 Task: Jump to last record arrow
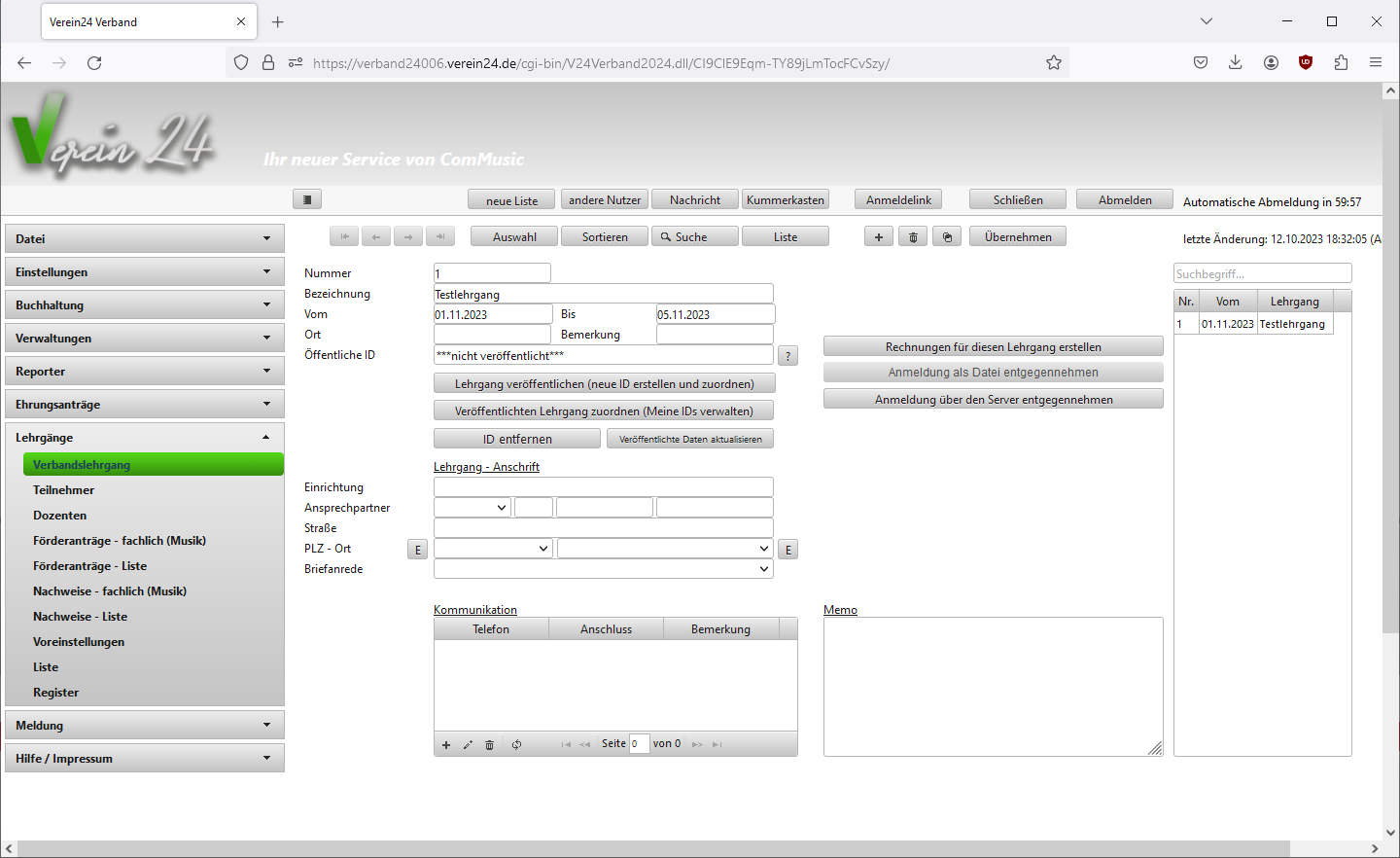coord(440,236)
